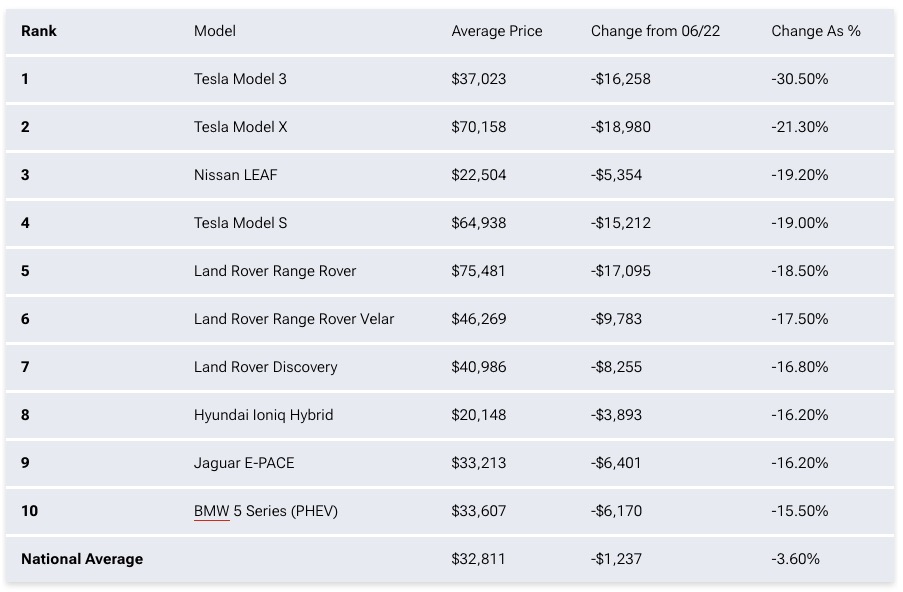The width and height of the screenshot is (903, 592).
Task: Click the underlined BMW text
Action: pyautogui.click(x=211, y=511)
